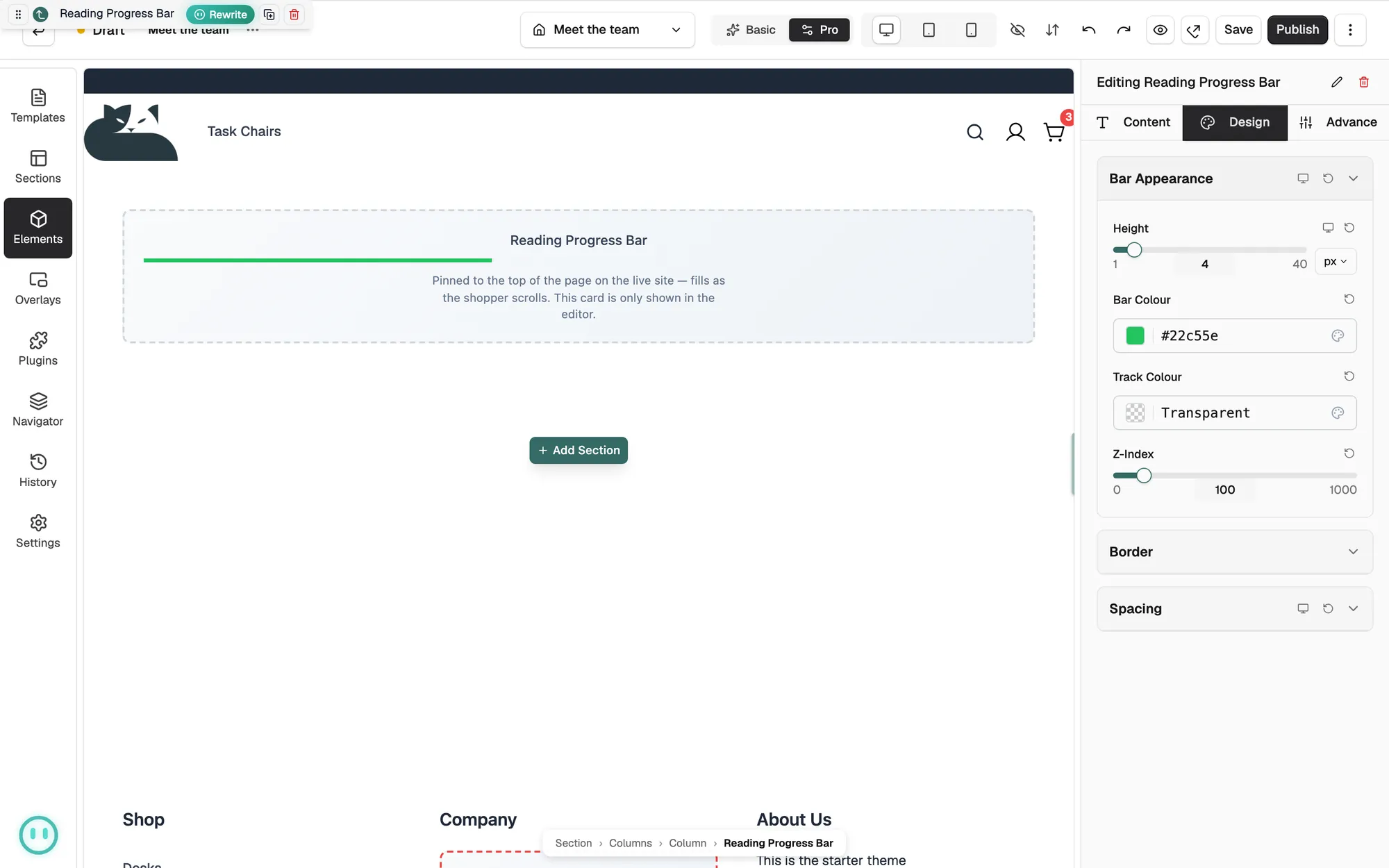Open the Plugins panel
Screen dimensions: 1389x868
click(x=38, y=349)
